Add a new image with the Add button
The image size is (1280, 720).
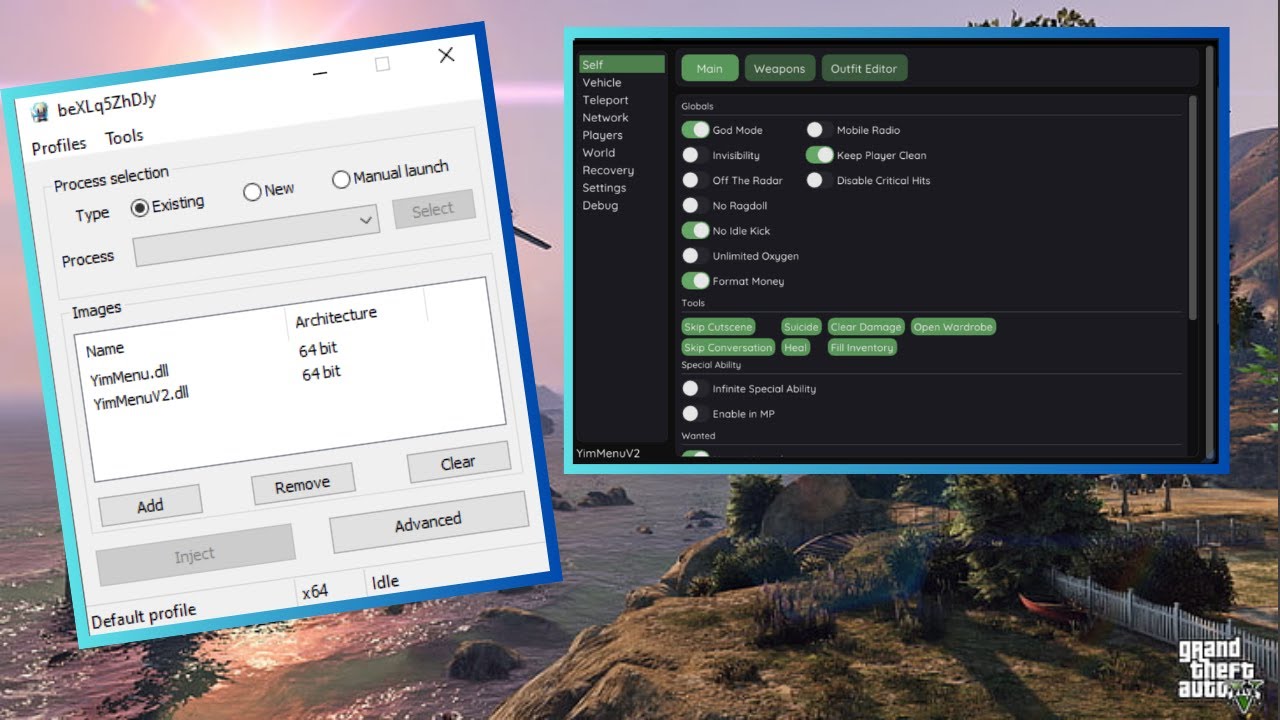(x=150, y=505)
